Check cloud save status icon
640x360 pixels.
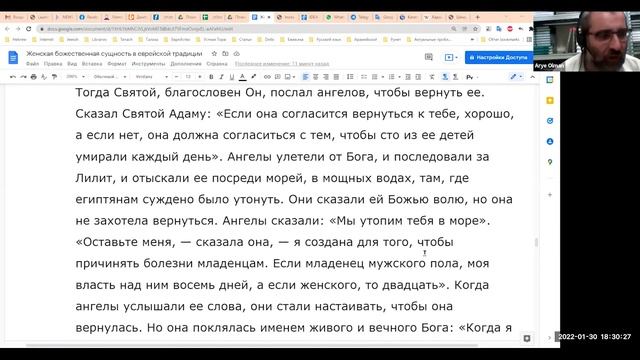236,53
